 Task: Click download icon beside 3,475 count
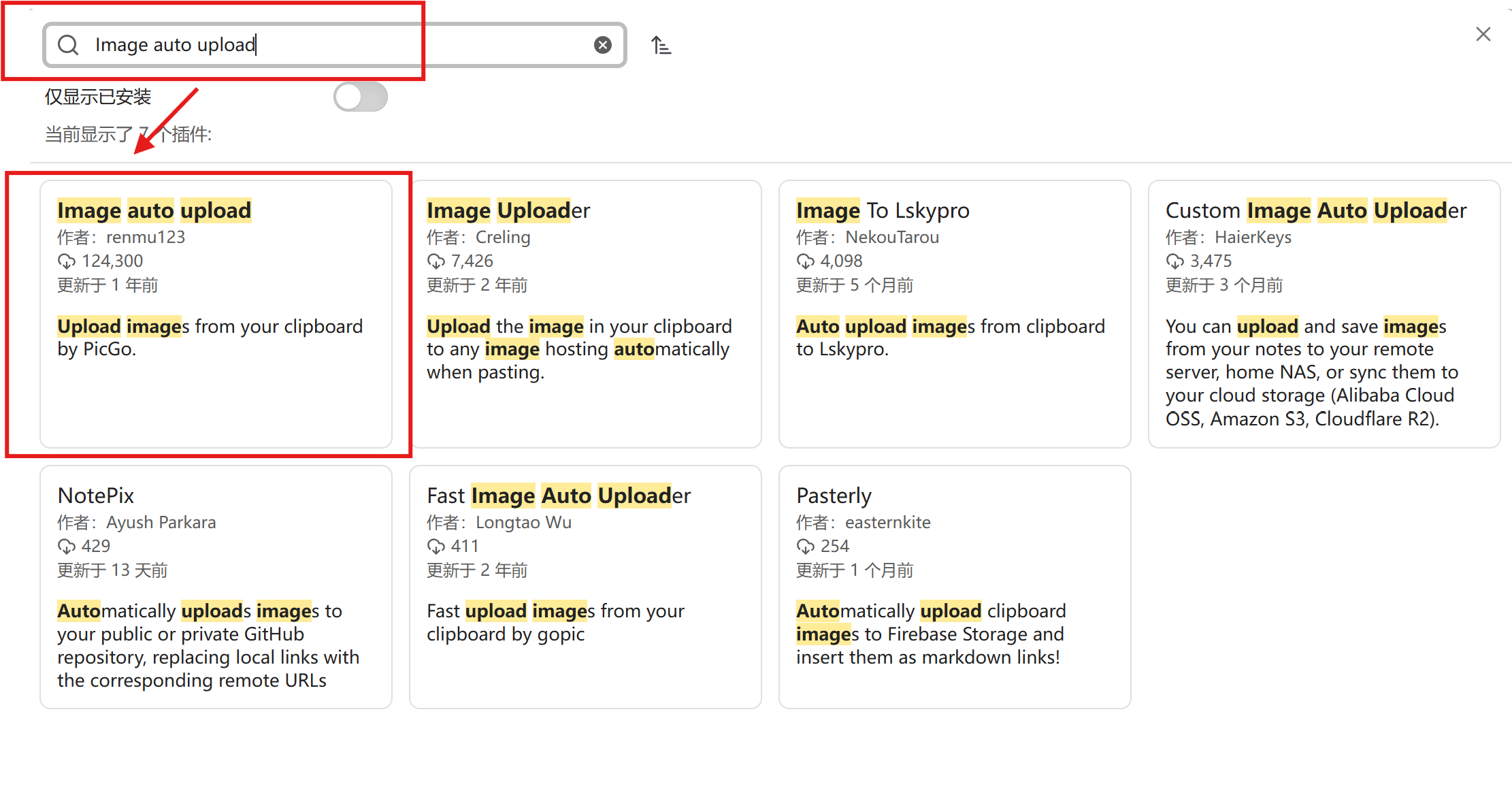pos(1174,261)
